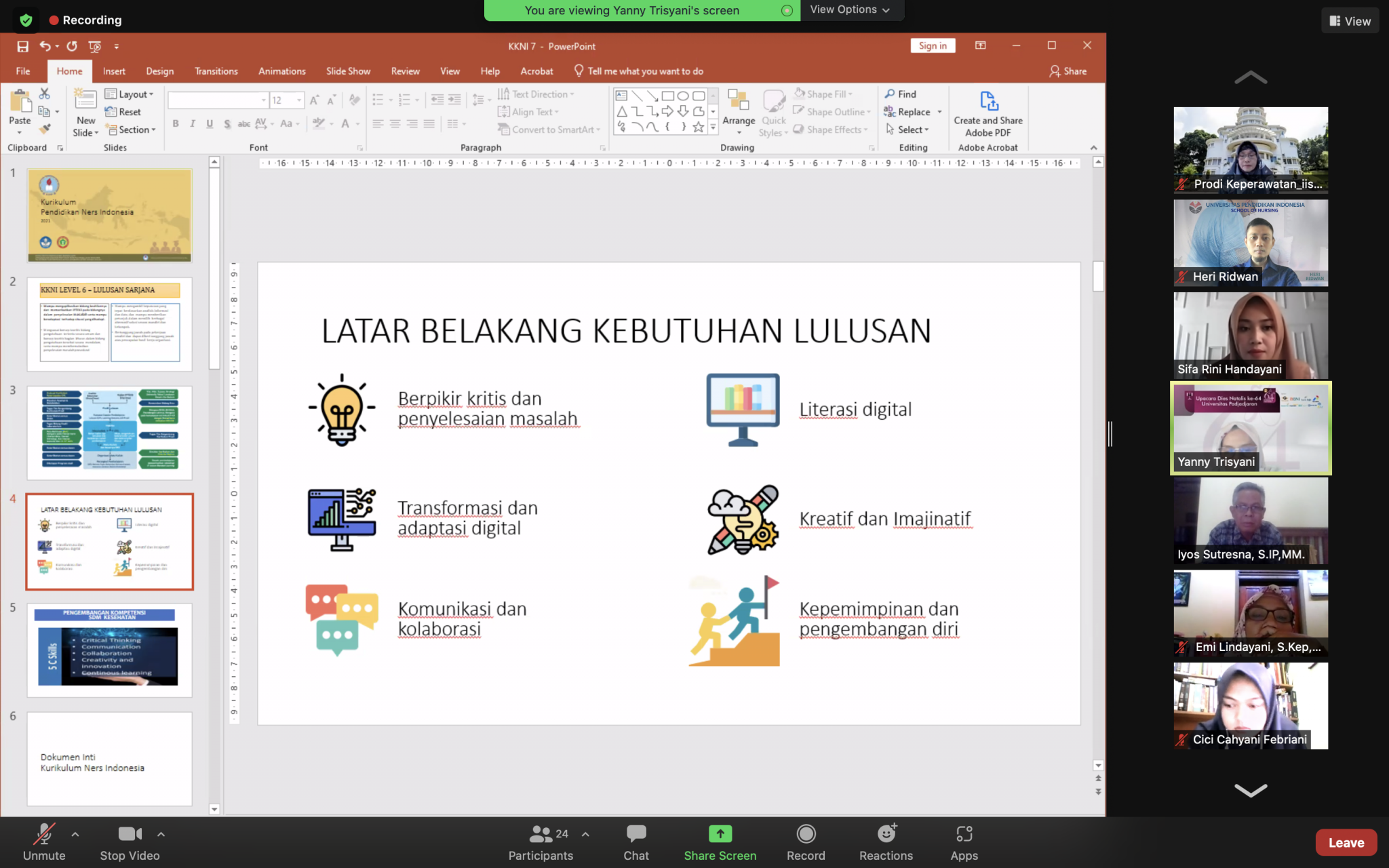Click the Bold formatting button

pyautogui.click(x=176, y=123)
